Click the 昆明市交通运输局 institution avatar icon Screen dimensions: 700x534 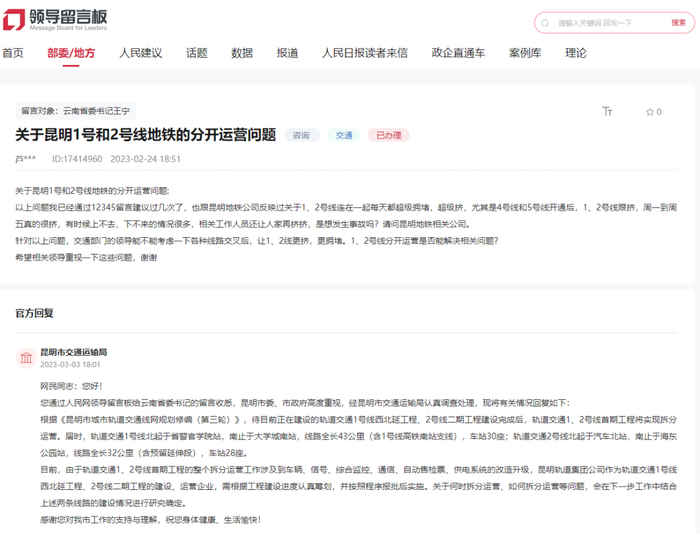tap(26, 358)
